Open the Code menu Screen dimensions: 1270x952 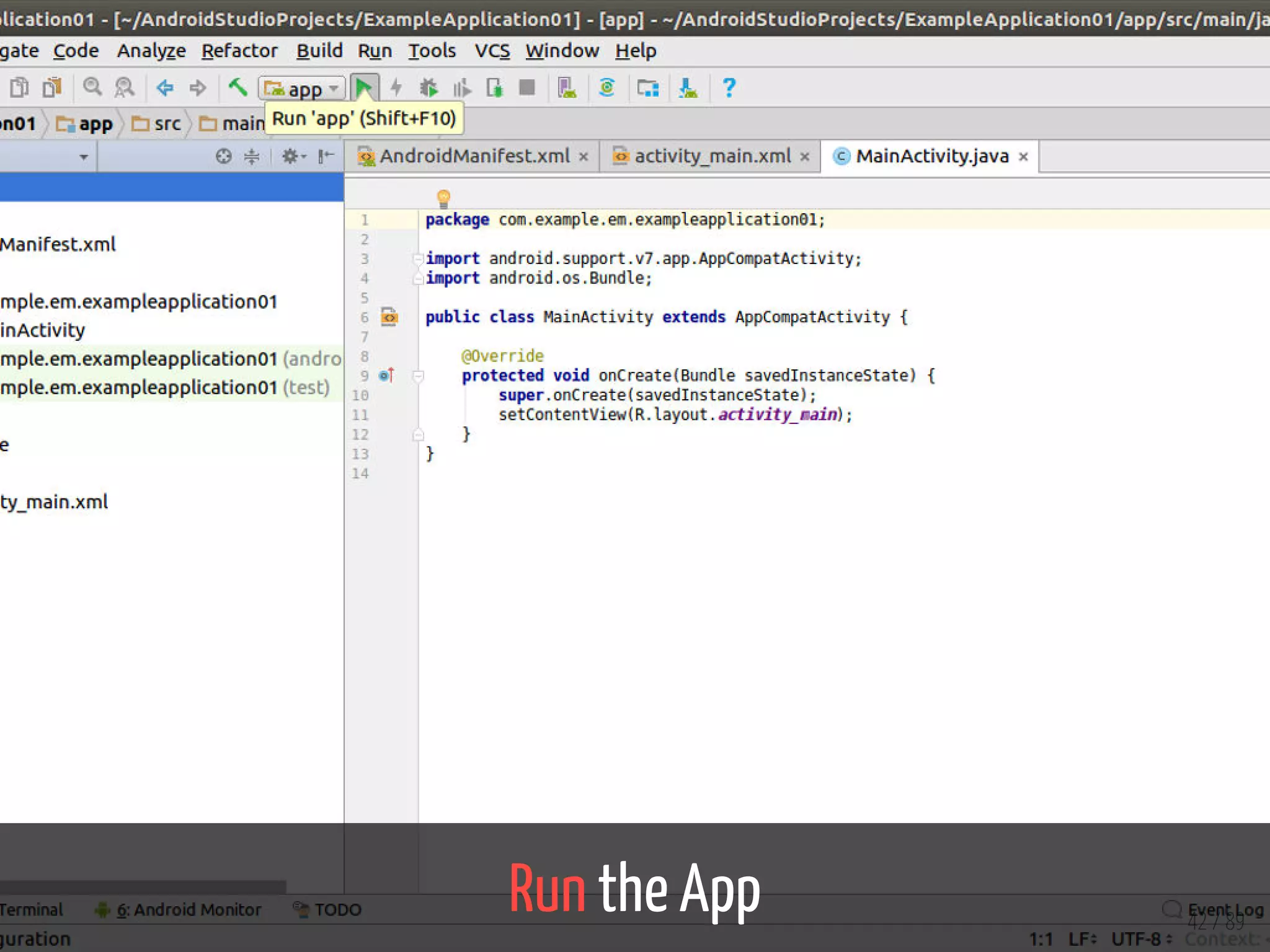[x=76, y=50]
